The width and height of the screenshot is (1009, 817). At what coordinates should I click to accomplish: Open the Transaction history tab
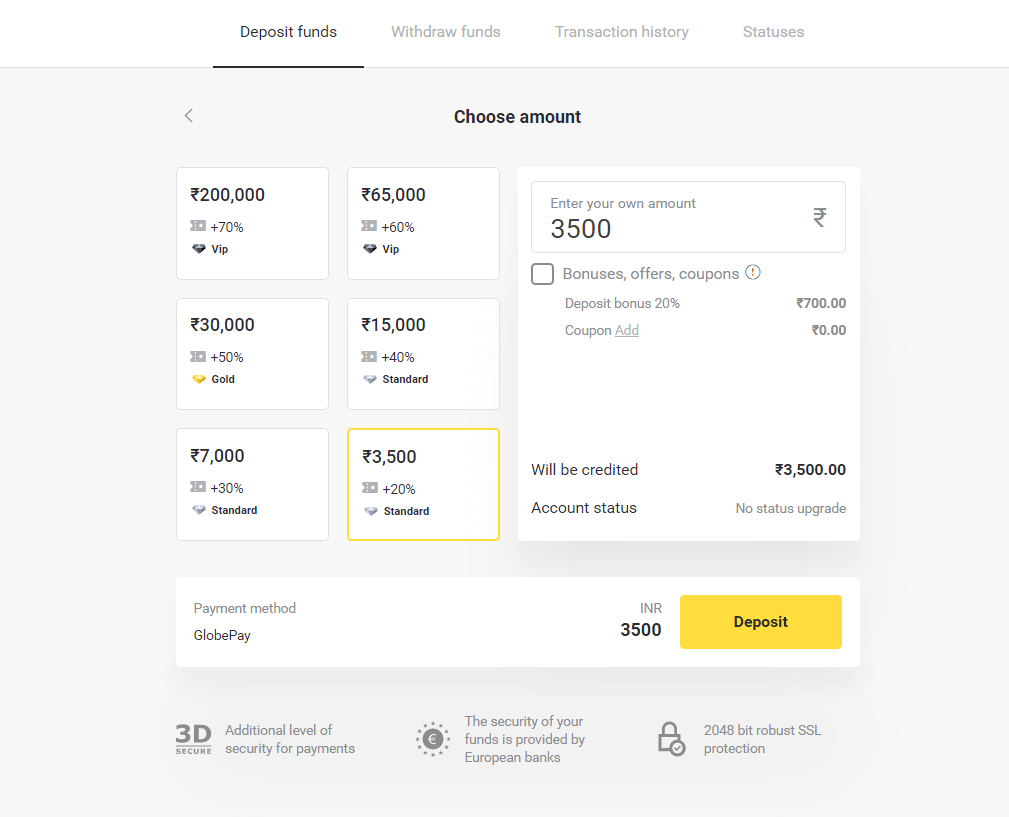[x=621, y=32]
